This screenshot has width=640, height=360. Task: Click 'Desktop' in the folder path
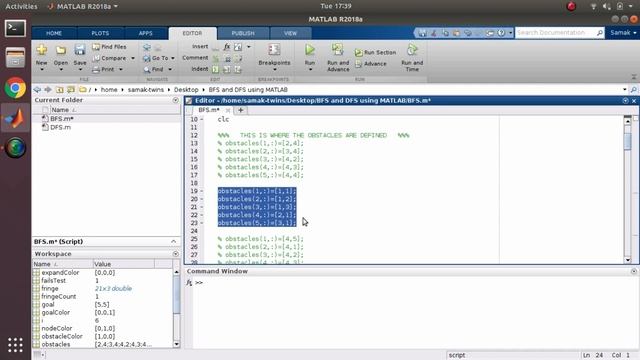186,90
